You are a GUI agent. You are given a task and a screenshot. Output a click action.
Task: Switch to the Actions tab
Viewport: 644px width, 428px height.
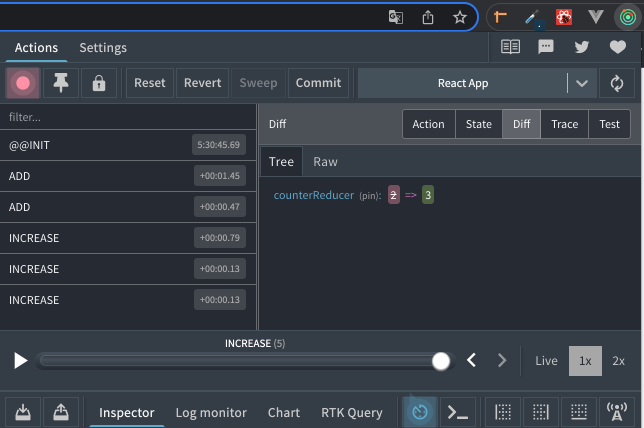click(x=36, y=48)
